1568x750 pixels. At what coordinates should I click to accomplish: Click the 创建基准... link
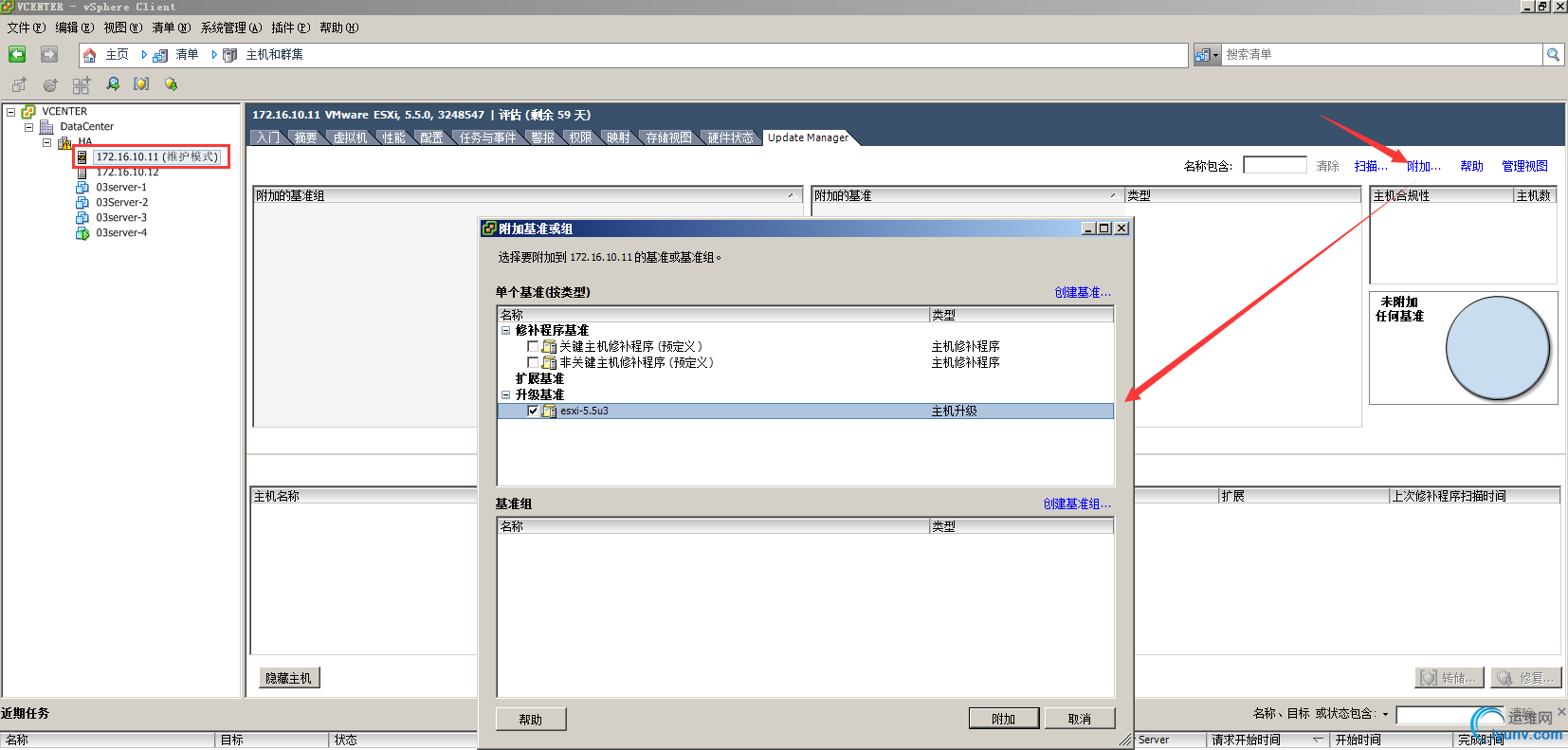[x=1083, y=293]
